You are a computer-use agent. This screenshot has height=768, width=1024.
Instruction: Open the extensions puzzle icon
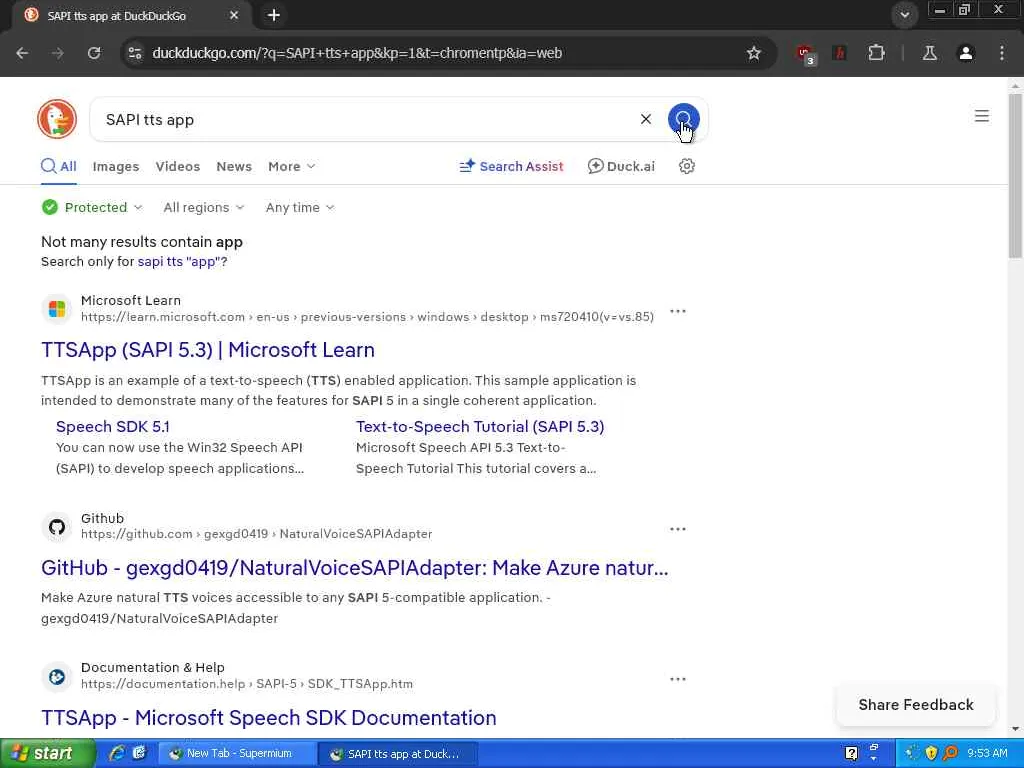(x=876, y=53)
